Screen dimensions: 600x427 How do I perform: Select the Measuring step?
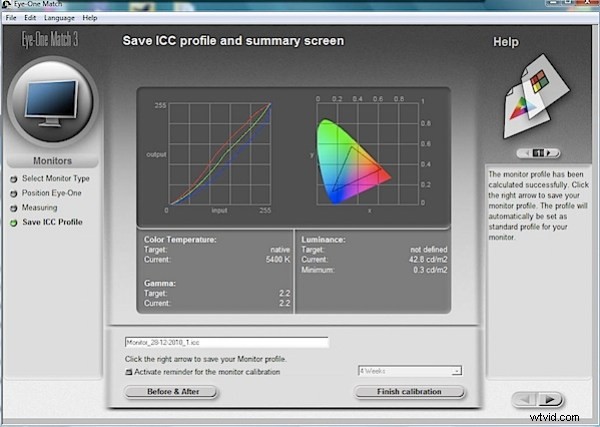coord(39,207)
